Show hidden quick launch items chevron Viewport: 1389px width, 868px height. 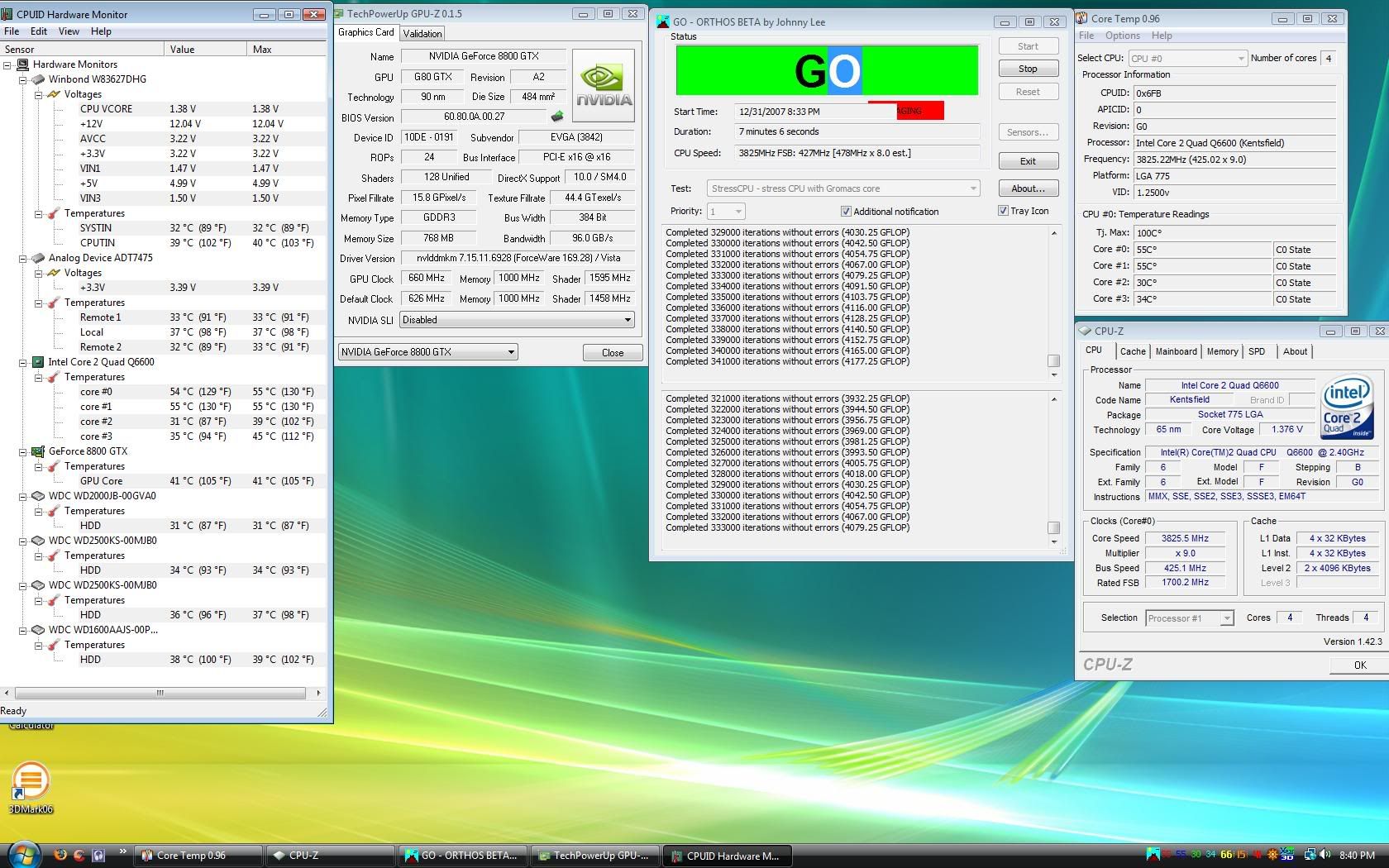122,851
